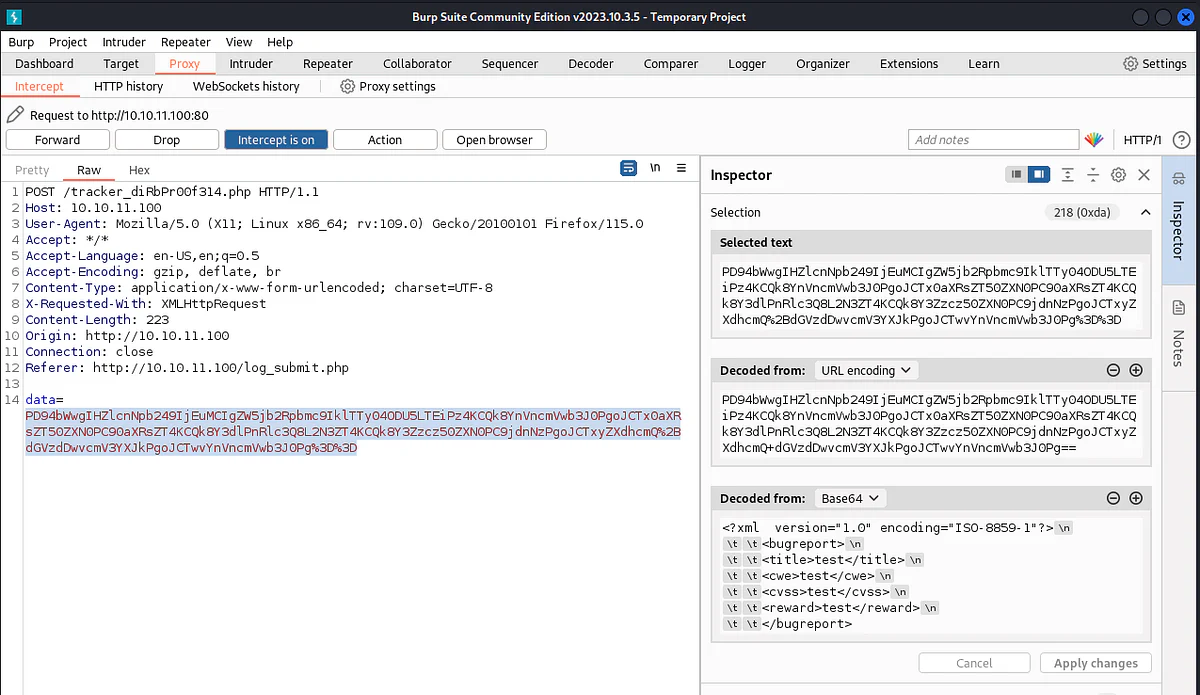Add decode step after URL encoding
Screen dimensions: 1200x695
click(x=1136, y=370)
